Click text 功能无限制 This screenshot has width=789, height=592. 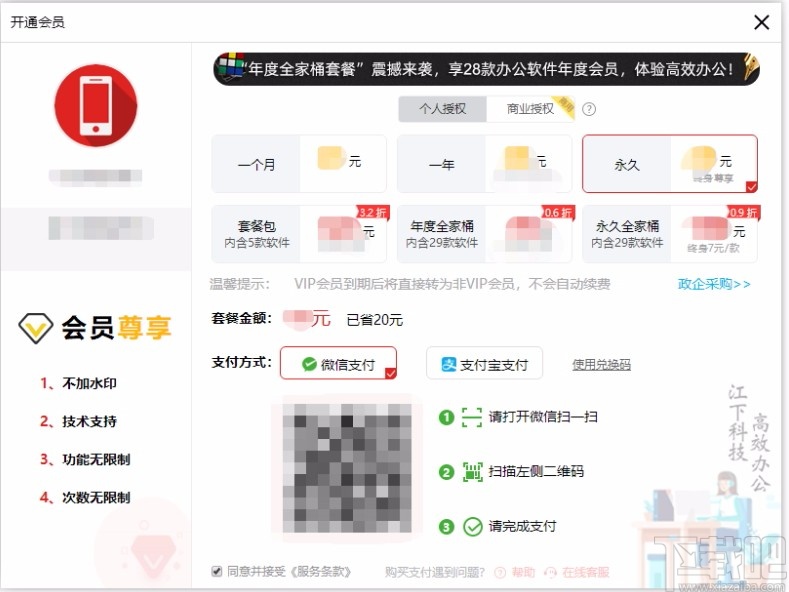click(x=96, y=460)
